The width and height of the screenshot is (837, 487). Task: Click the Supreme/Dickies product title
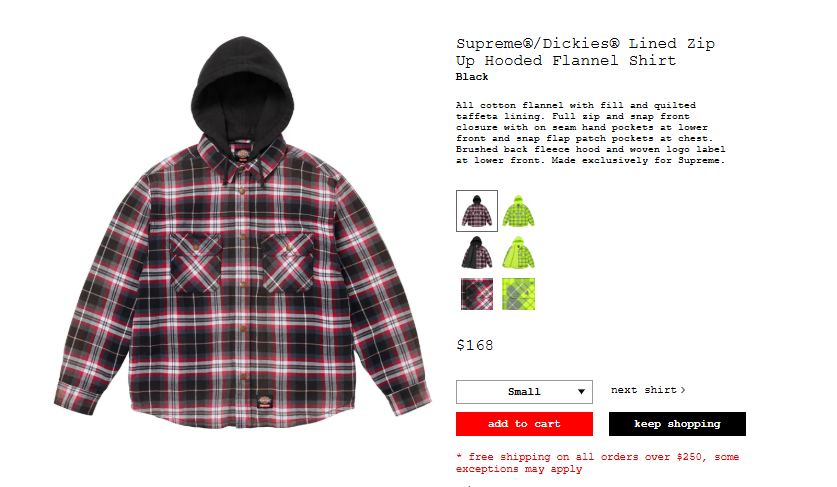coord(585,52)
